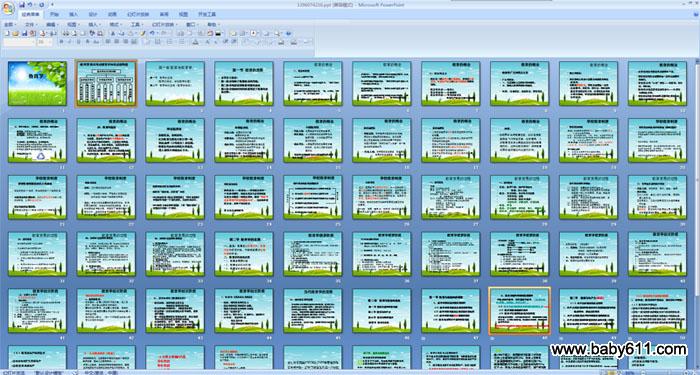Open the round Office button menu
Image resolution: width=700 pixels, height=375 pixels.
point(9,8)
